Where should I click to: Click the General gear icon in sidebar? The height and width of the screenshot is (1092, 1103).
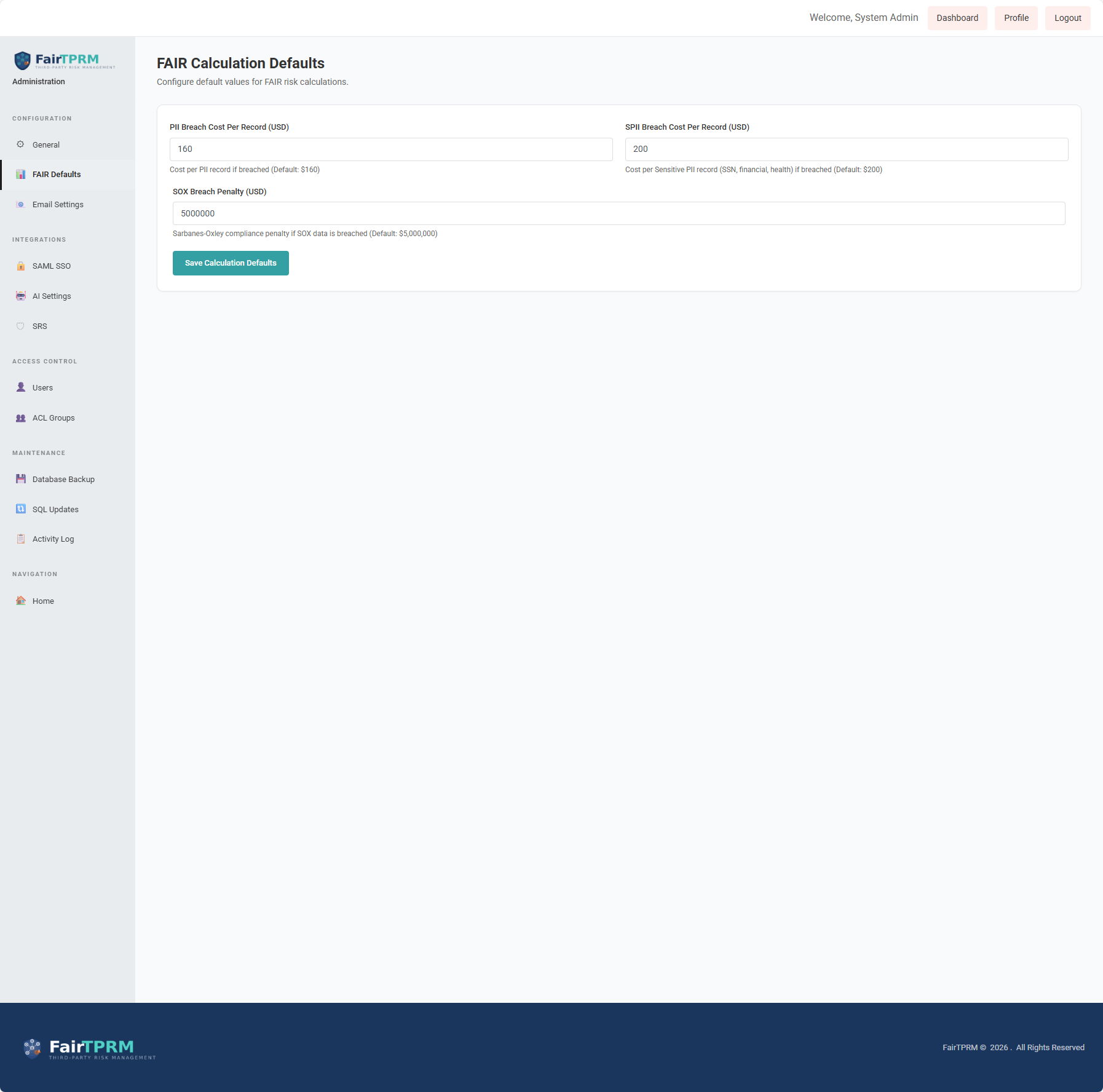[20, 144]
